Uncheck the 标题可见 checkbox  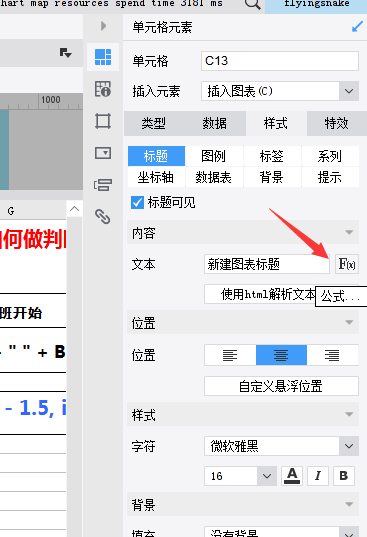(x=137, y=202)
